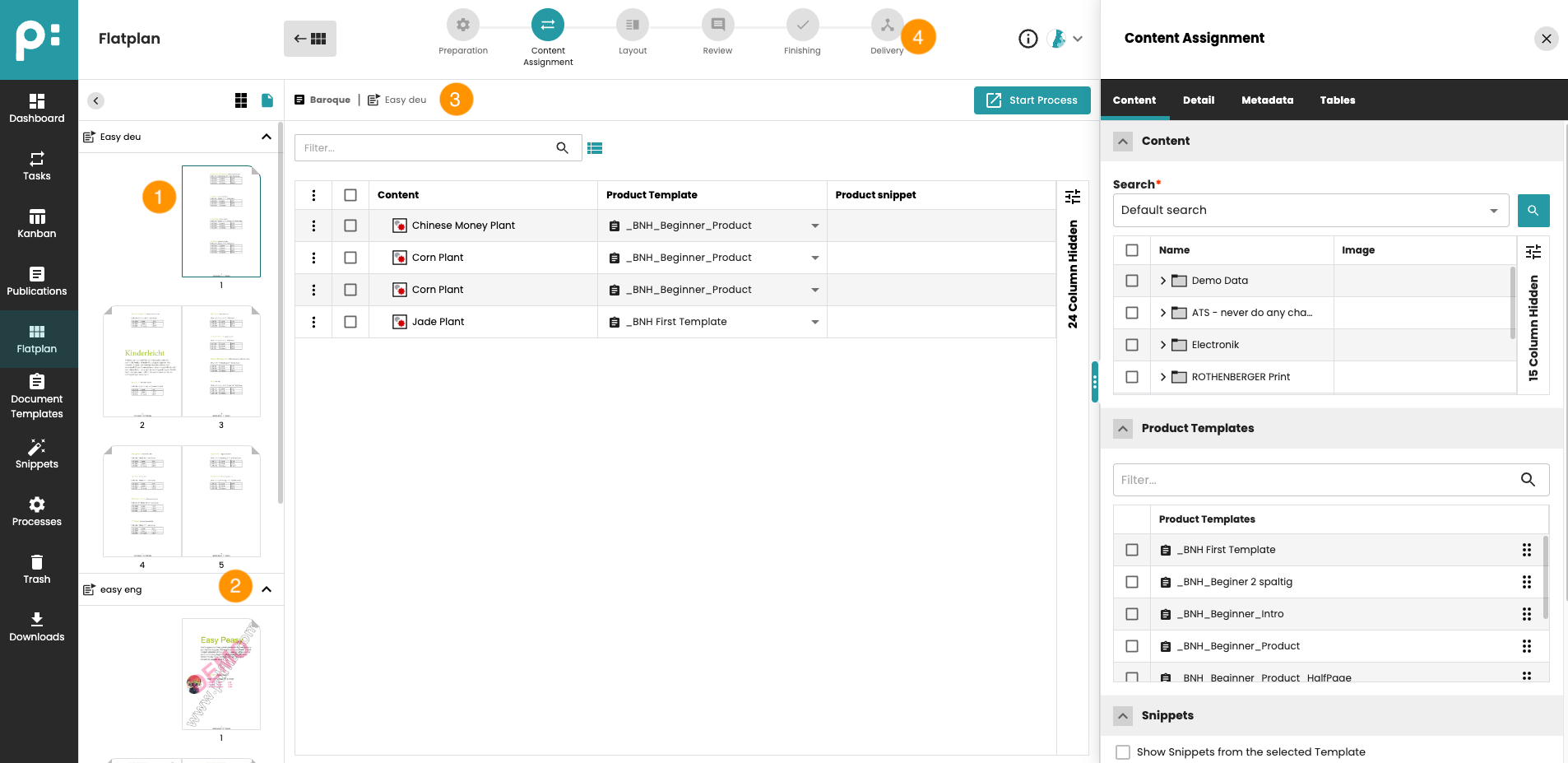Open row menu for Chinese Money Plant

[313, 226]
